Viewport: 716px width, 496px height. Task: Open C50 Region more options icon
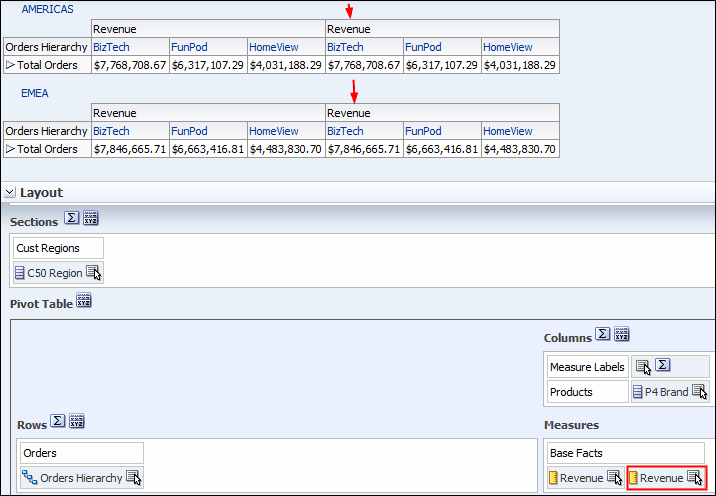tap(93, 272)
